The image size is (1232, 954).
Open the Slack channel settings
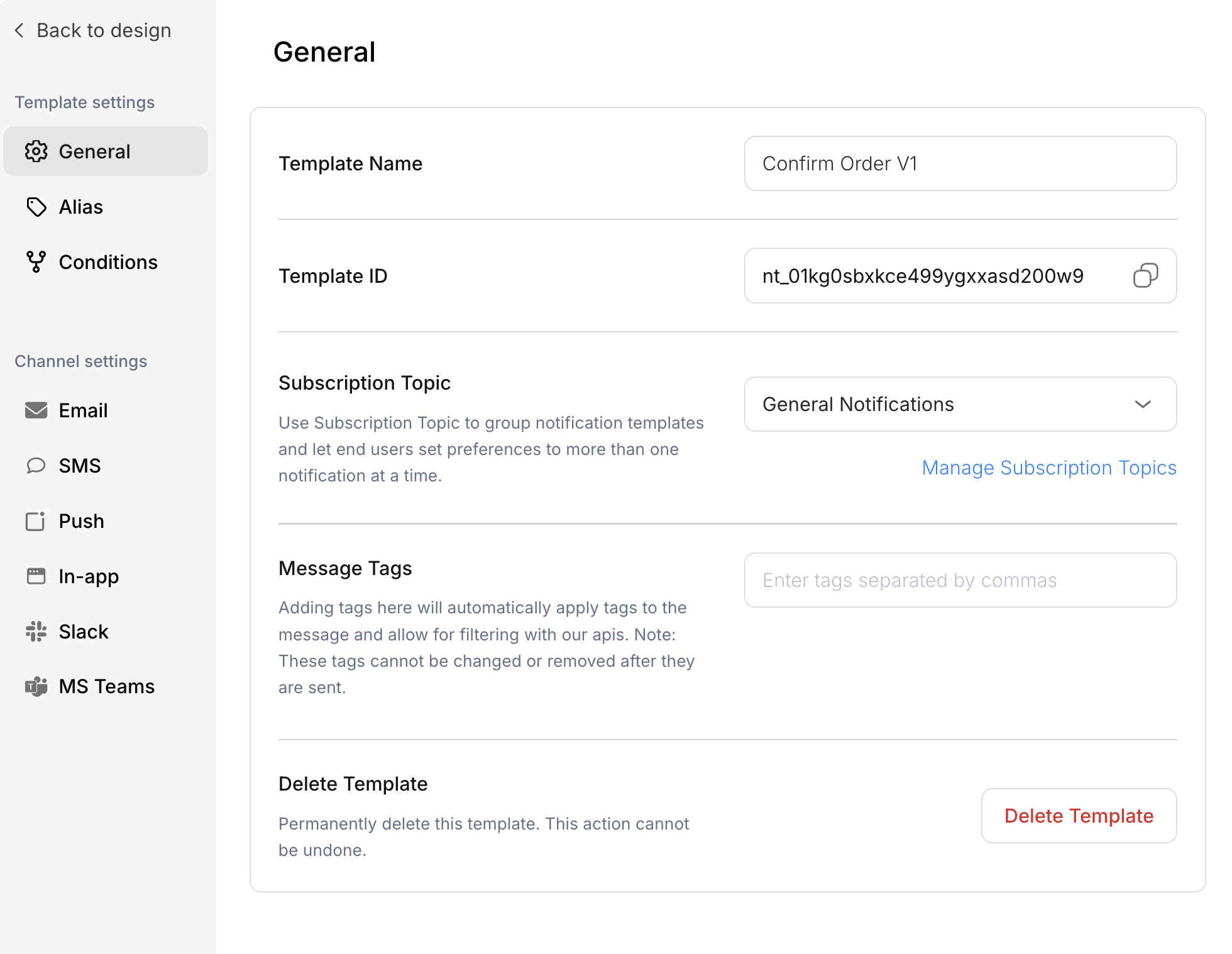tap(84, 632)
